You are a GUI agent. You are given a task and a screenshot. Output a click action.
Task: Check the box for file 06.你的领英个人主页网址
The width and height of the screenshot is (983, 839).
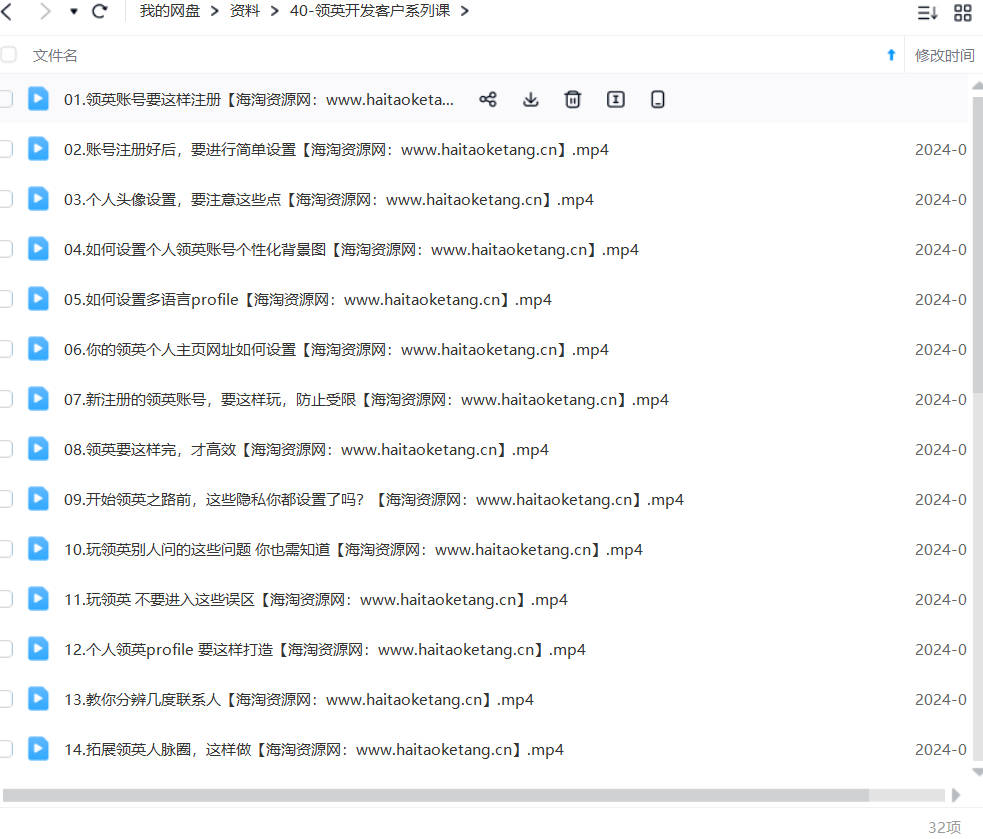coord(6,349)
